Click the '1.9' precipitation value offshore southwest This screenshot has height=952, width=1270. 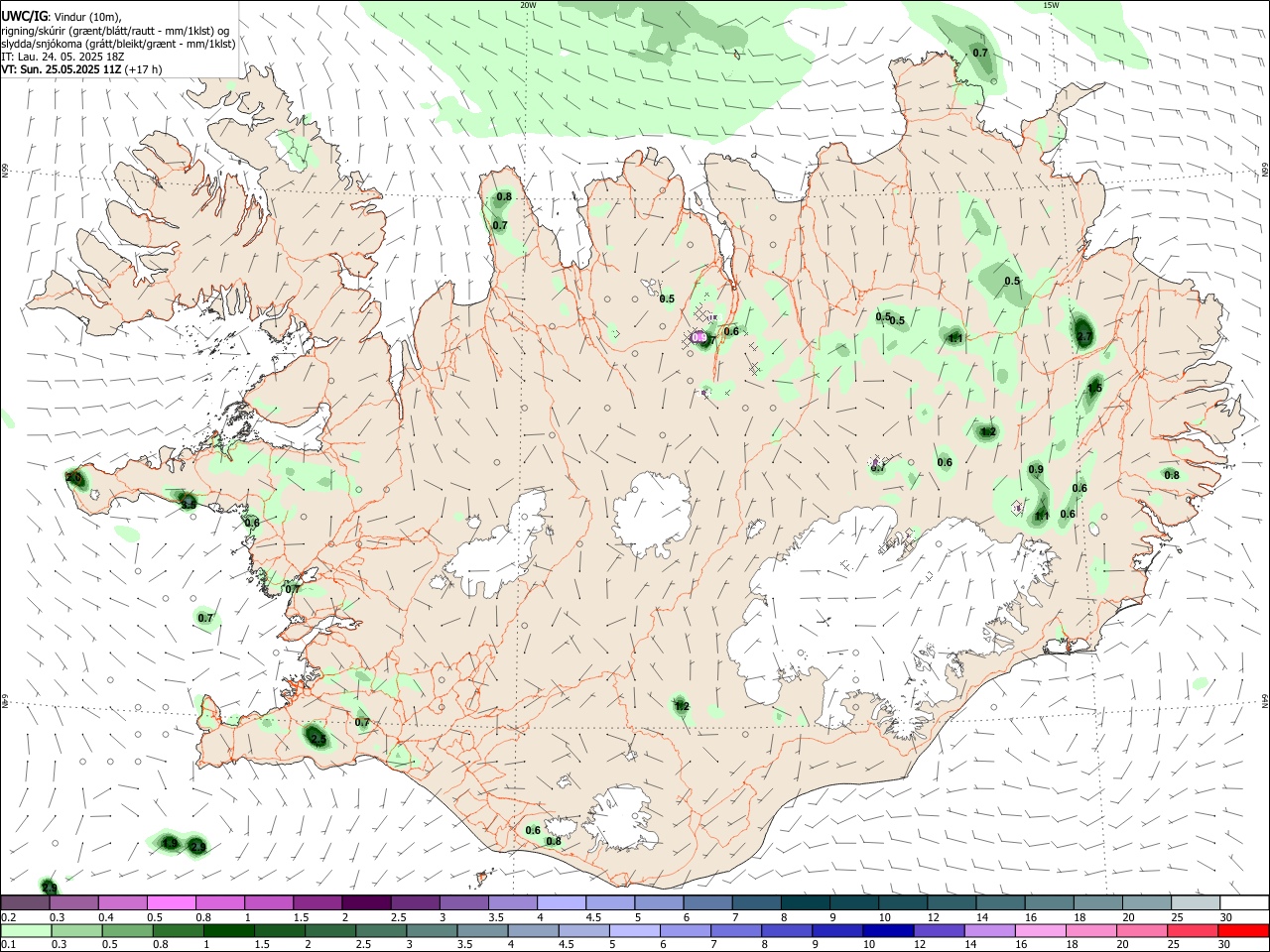point(170,844)
